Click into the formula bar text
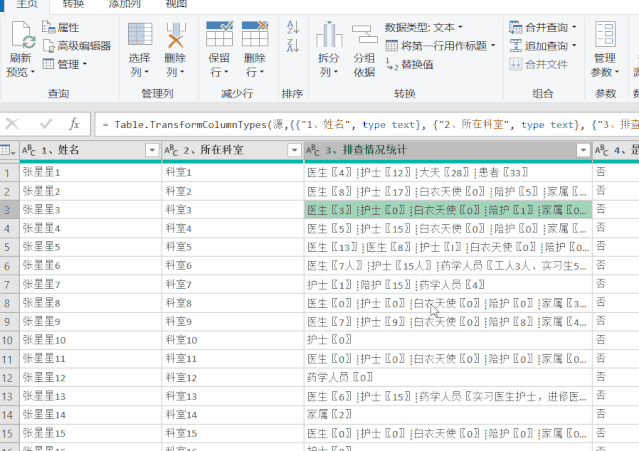The width and height of the screenshot is (639, 451). (367, 124)
